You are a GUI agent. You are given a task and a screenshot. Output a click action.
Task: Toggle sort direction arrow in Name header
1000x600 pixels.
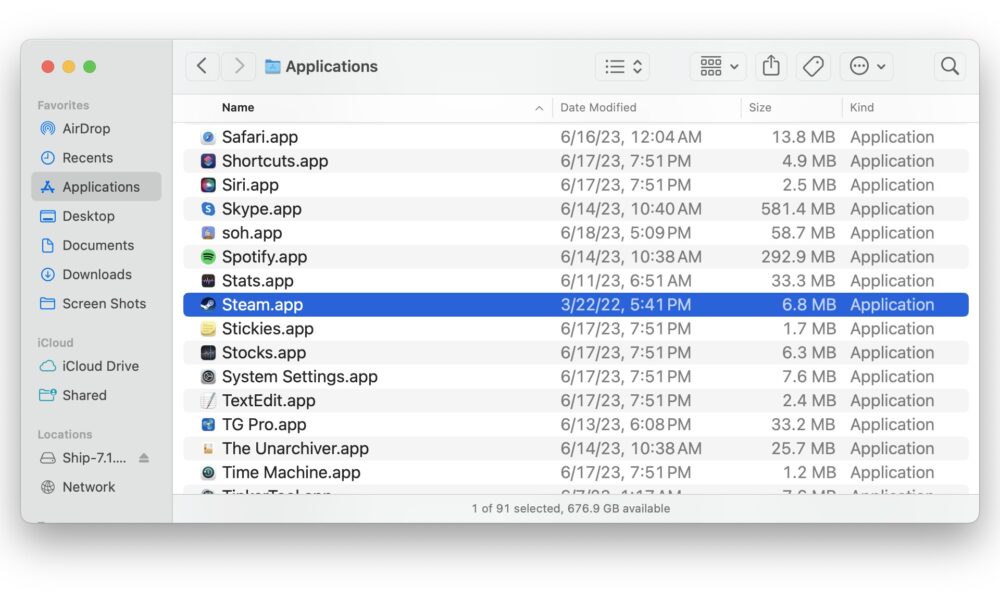[539, 108]
